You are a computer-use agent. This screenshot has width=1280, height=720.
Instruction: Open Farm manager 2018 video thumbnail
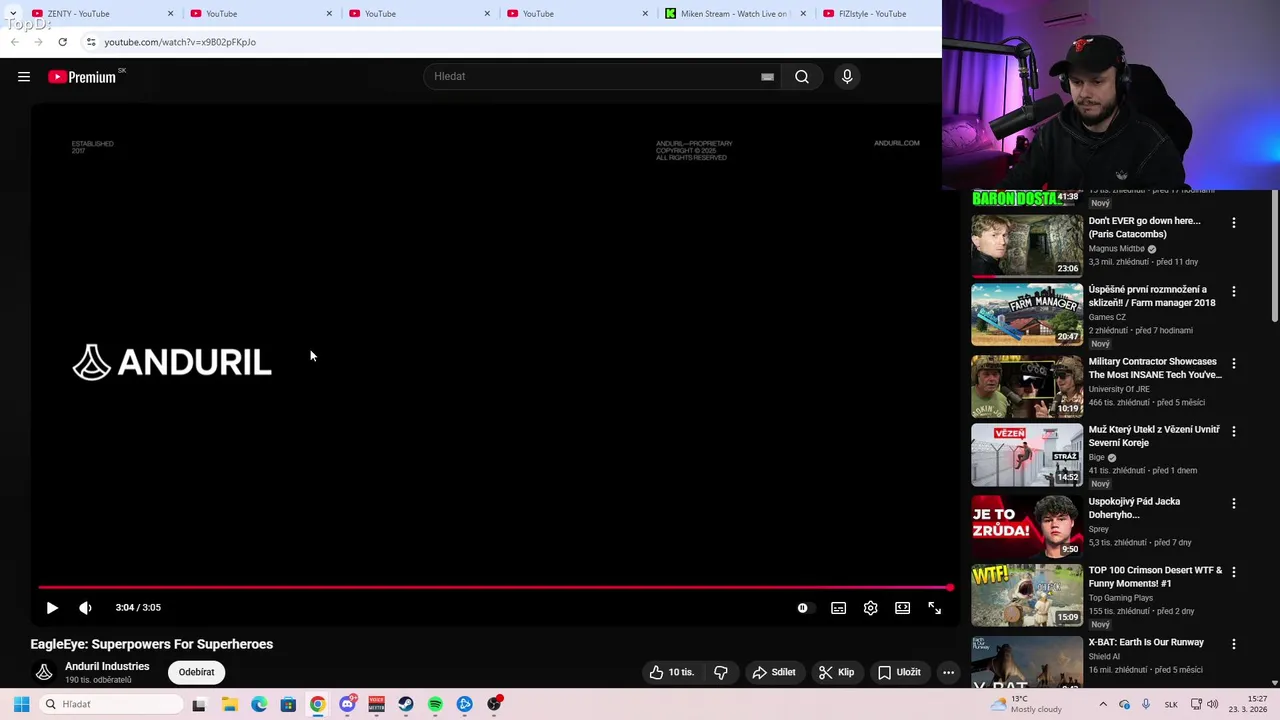(x=1027, y=314)
